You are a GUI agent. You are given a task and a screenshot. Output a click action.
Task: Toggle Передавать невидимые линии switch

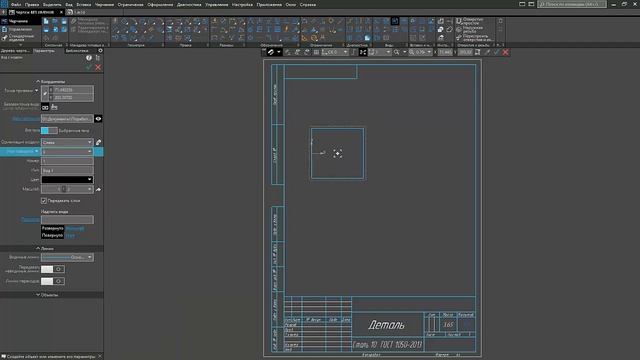coord(53,269)
